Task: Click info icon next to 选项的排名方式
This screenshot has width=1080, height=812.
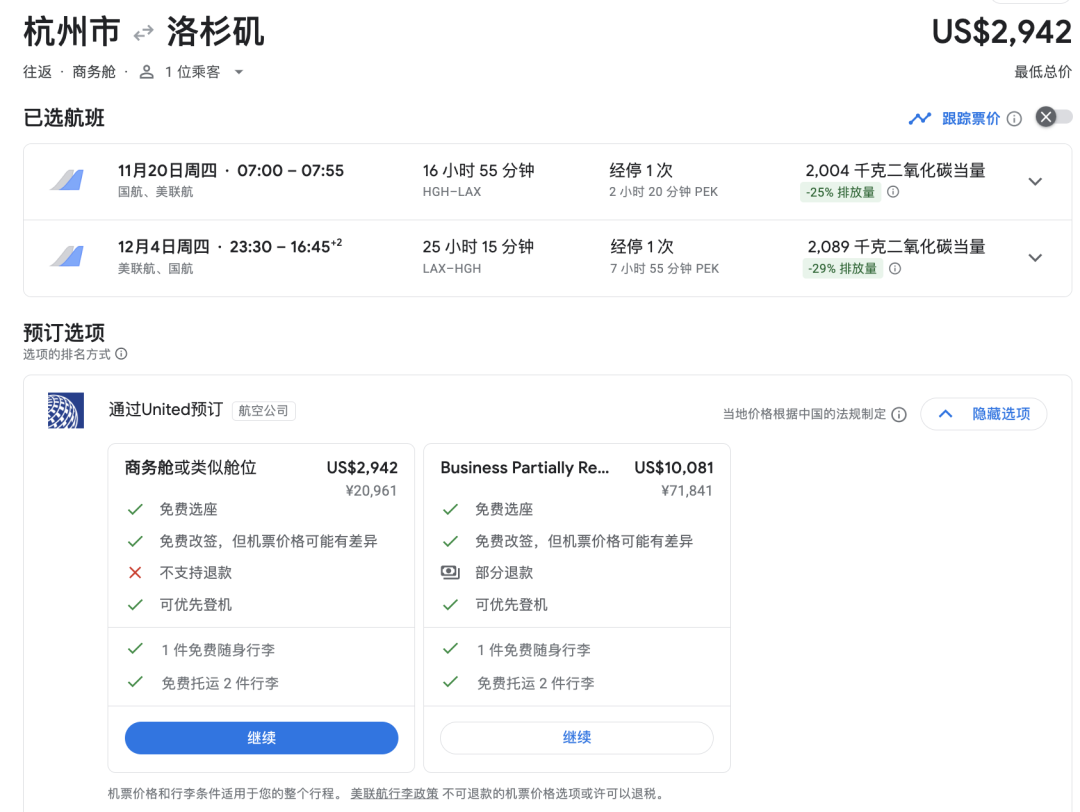Action: pyautogui.click(x=121, y=354)
